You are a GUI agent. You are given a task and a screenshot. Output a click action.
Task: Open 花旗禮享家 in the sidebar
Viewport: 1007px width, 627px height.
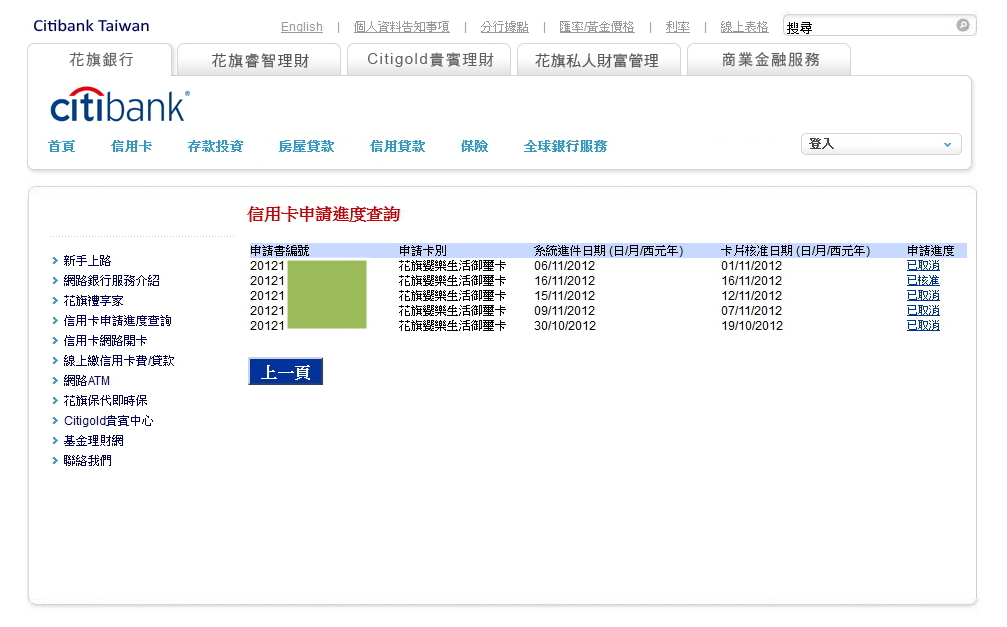coord(93,301)
